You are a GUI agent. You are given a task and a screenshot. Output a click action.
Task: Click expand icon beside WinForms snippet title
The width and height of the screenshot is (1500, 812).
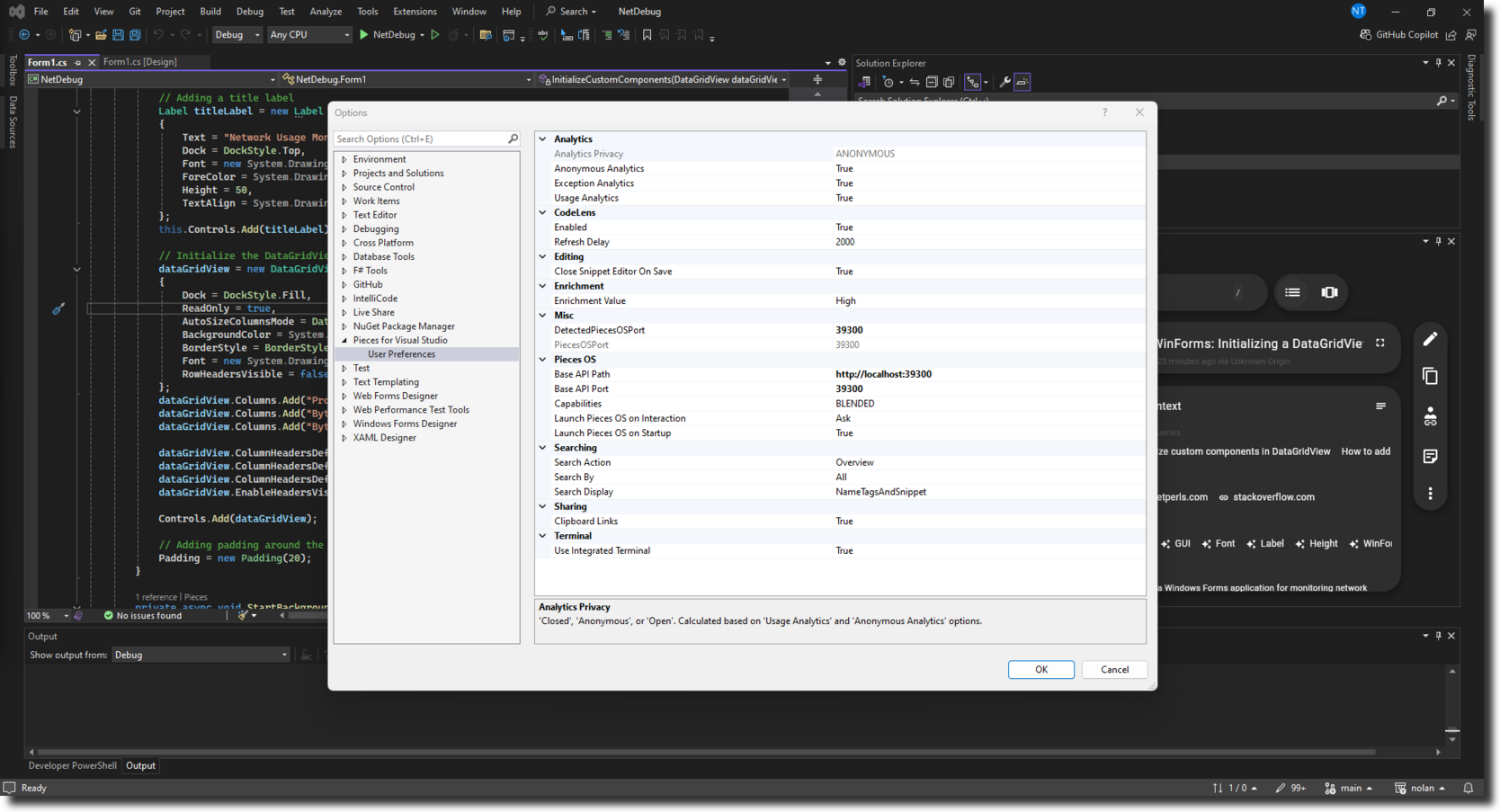[1379, 344]
